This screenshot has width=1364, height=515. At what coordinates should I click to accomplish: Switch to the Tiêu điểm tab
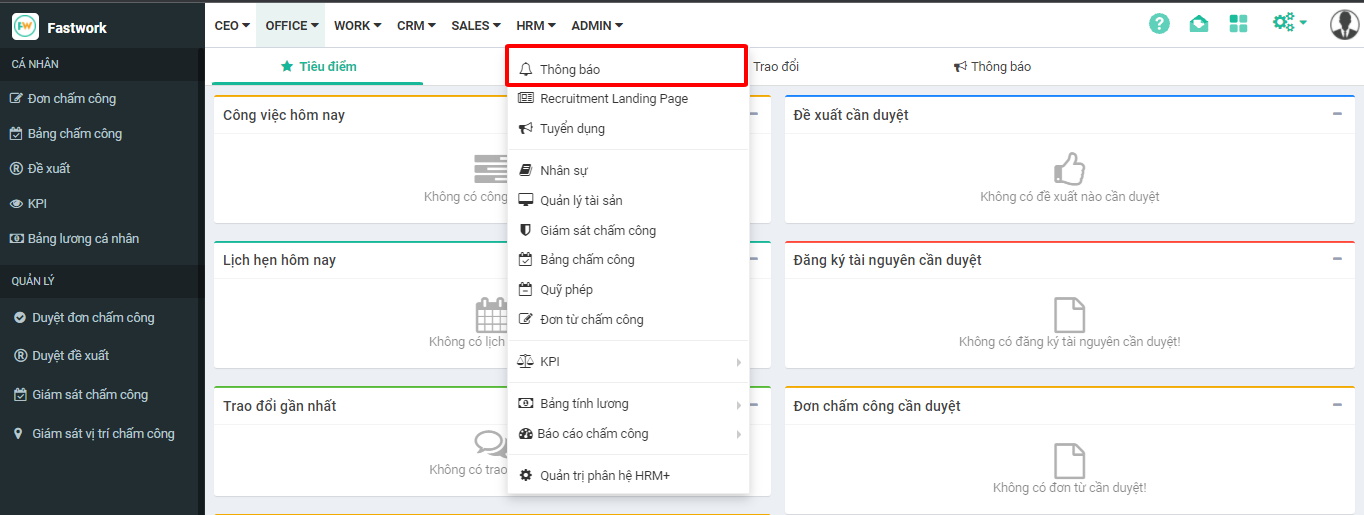[318, 67]
